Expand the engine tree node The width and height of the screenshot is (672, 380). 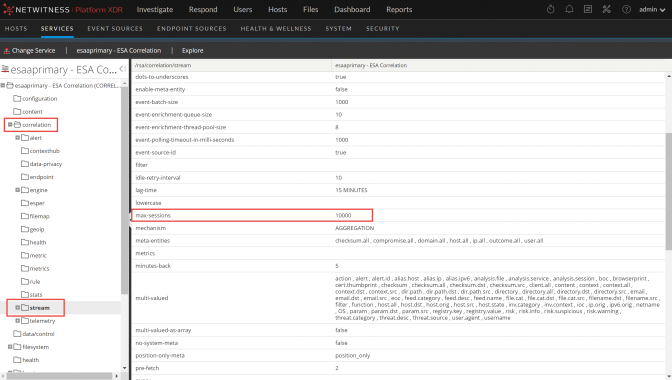18,190
